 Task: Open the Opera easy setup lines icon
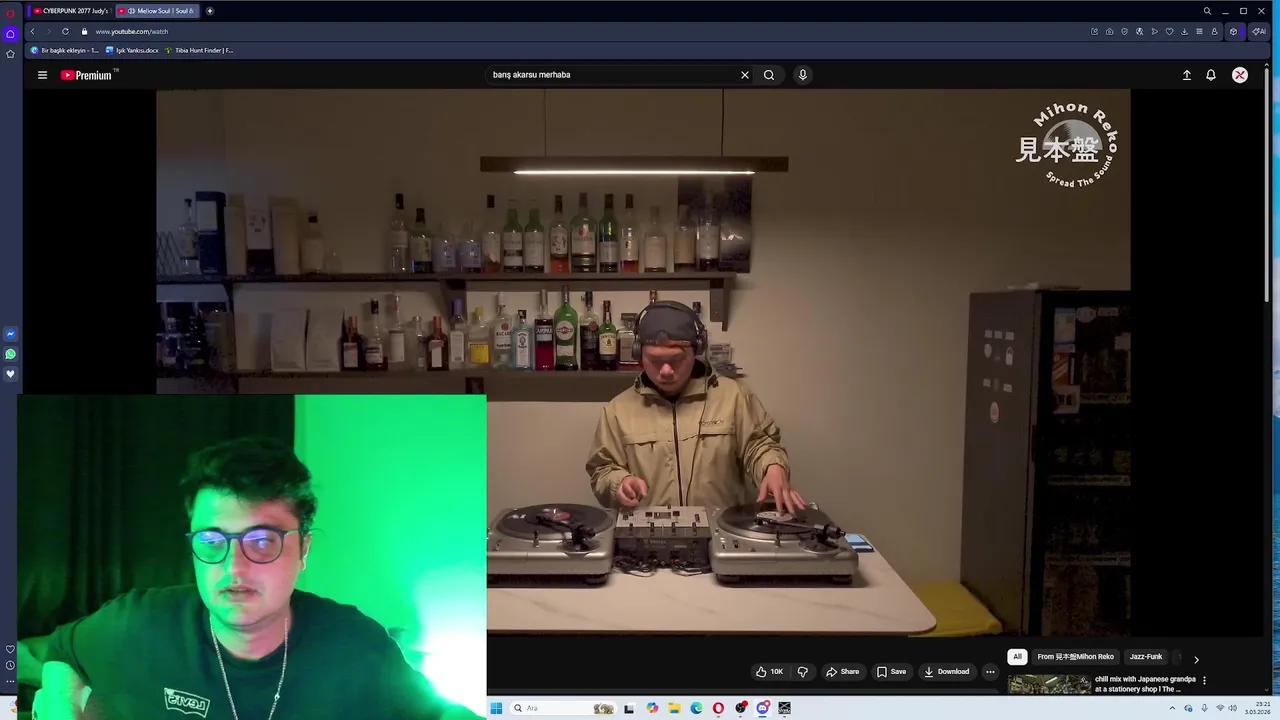pos(1199,31)
